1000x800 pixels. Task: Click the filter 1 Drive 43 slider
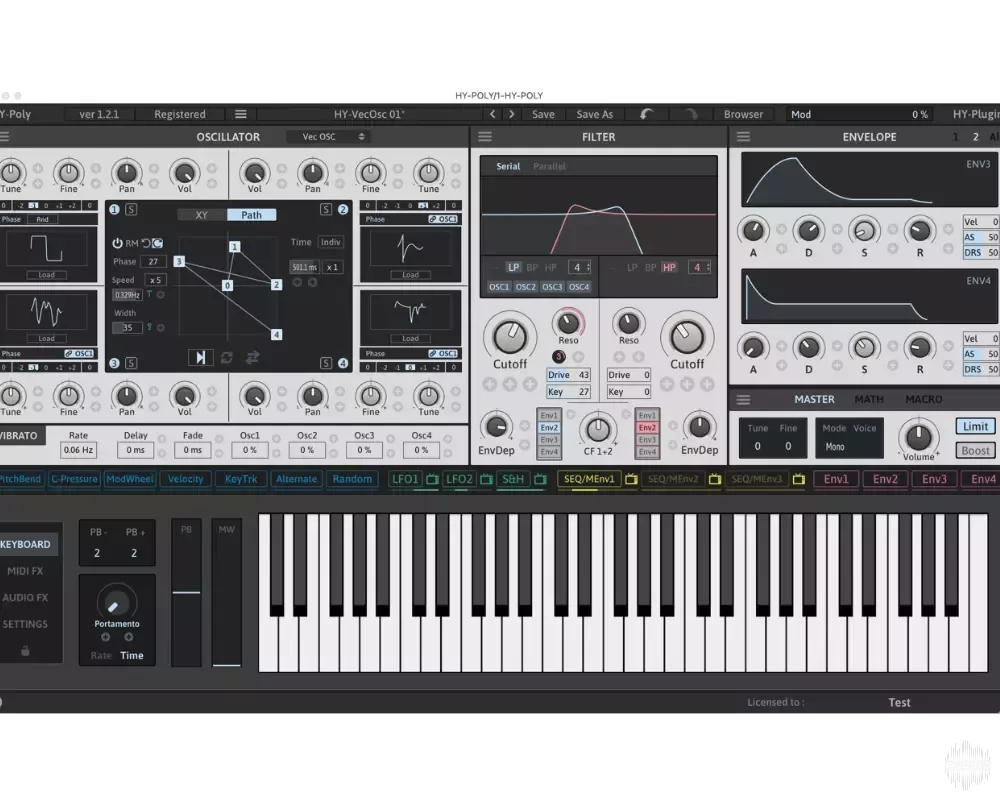(568, 375)
